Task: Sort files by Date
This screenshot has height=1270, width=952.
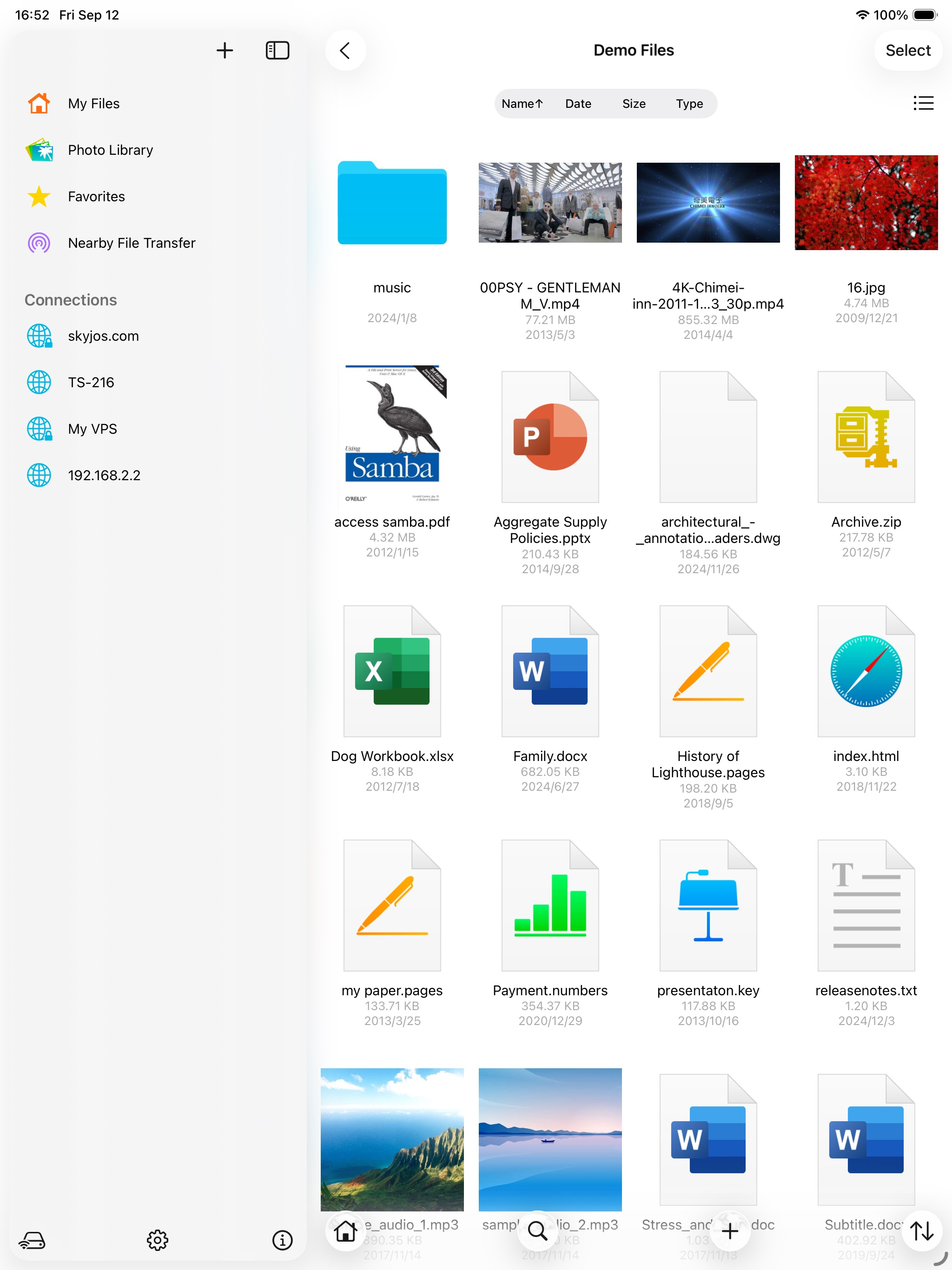Action: 578,103
